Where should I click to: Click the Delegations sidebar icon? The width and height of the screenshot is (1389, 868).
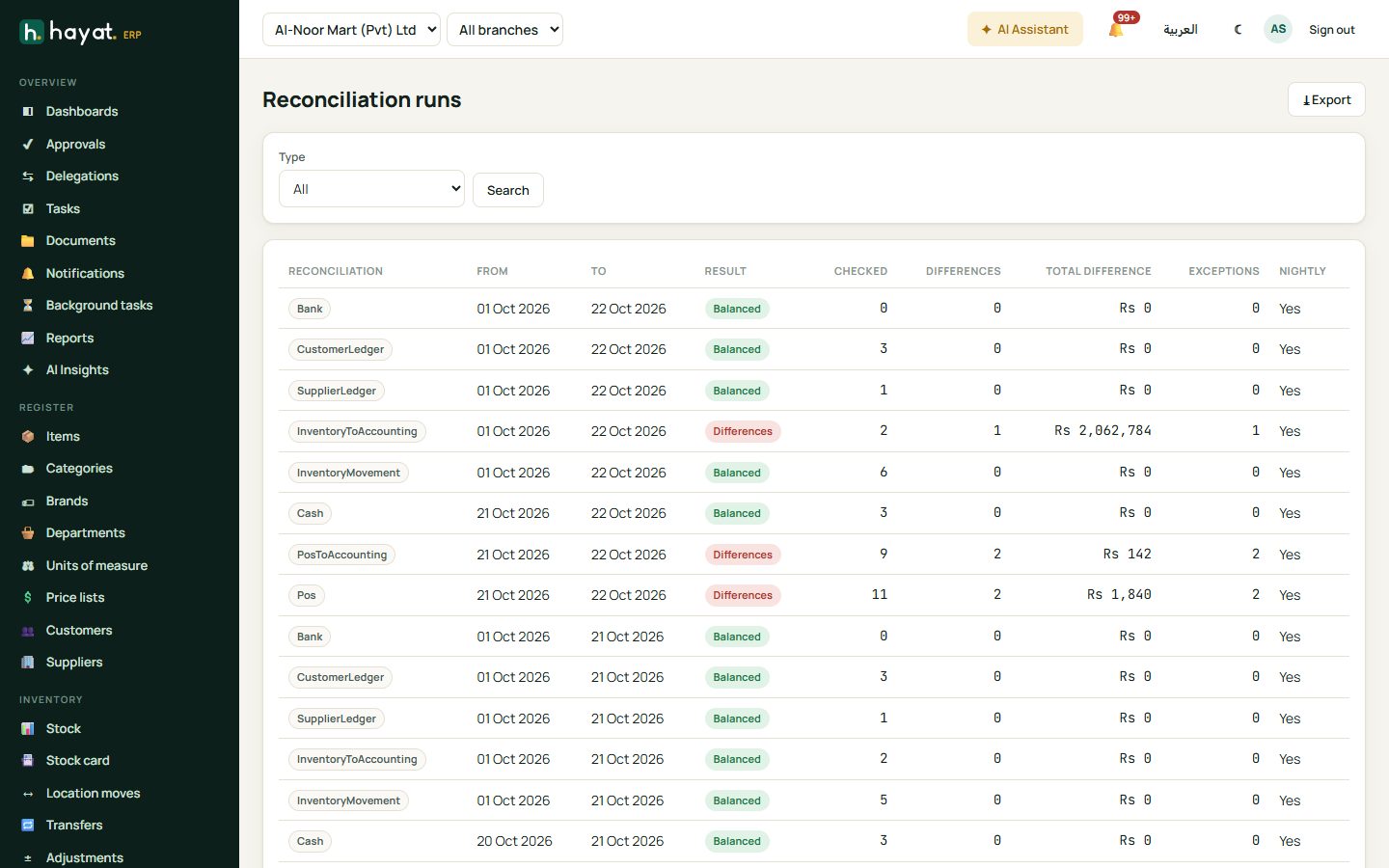[x=28, y=176]
